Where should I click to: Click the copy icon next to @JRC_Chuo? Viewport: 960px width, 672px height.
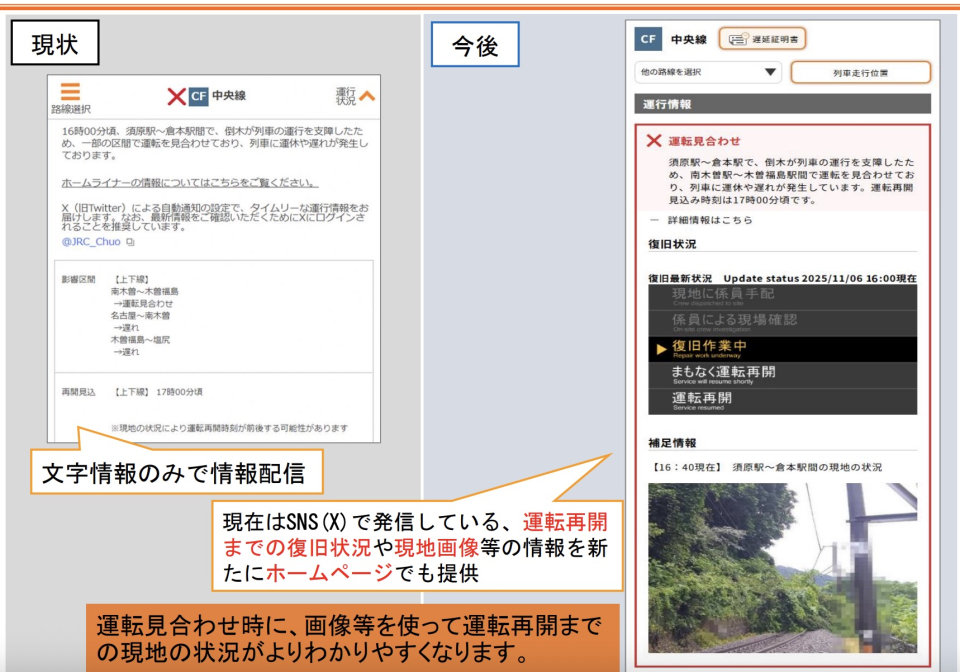click(129, 240)
